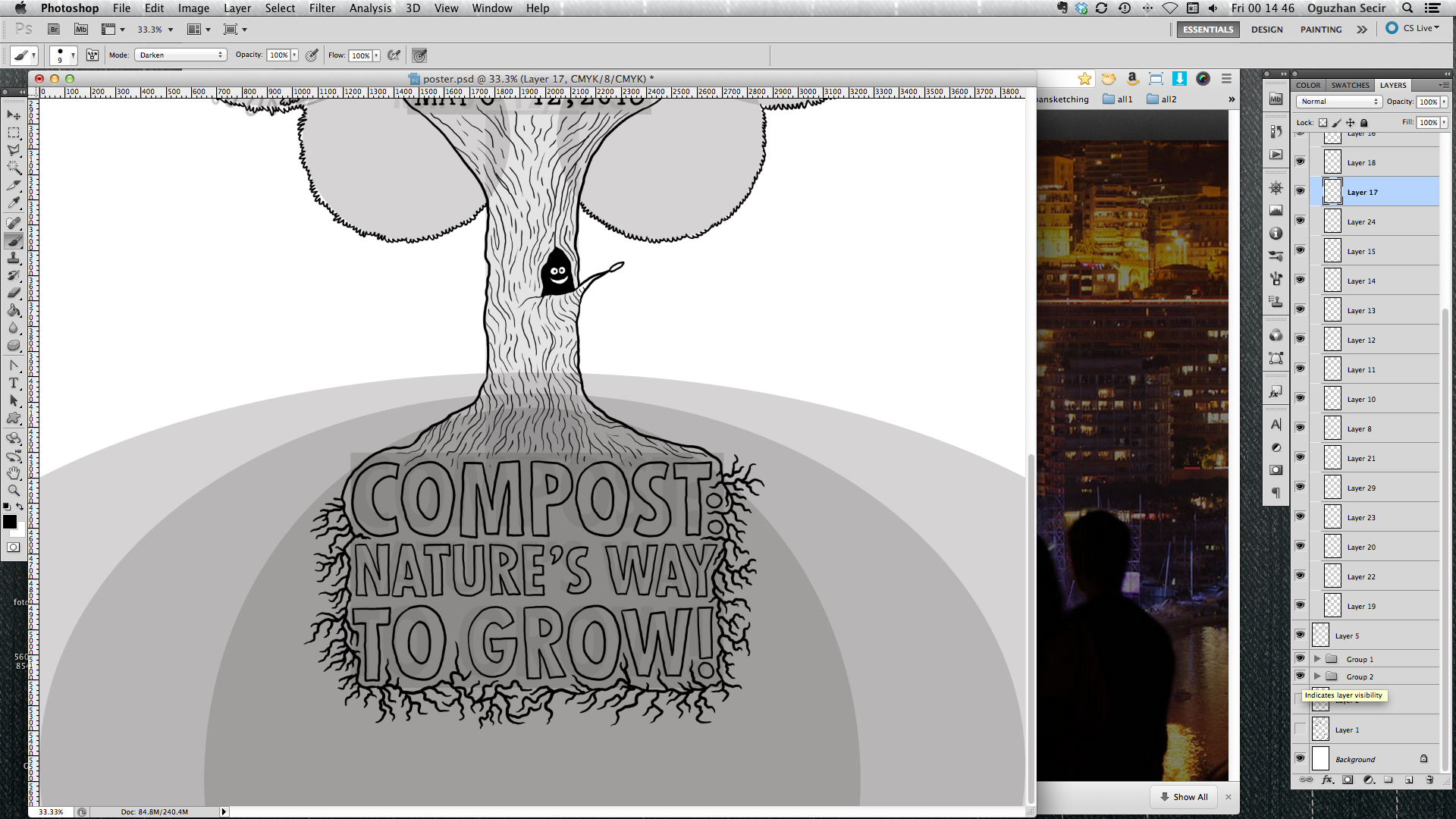
Task: Click Show All in the downloads bar
Action: (1184, 797)
